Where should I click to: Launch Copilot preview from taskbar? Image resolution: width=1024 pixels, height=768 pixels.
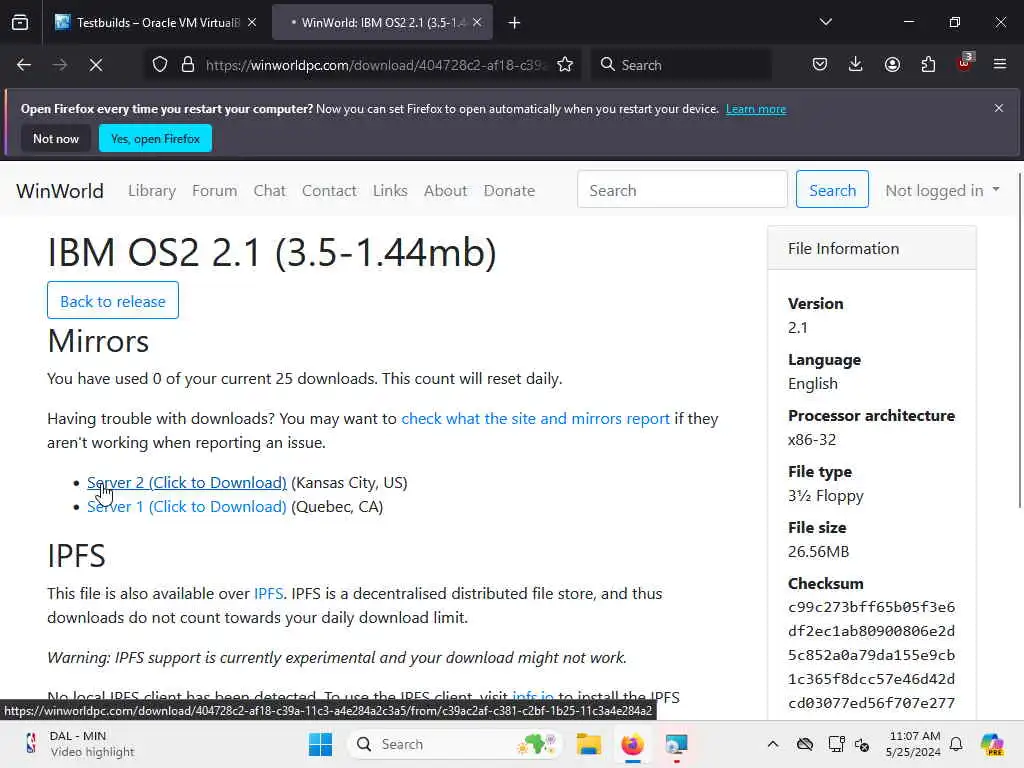(x=992, y=744)
